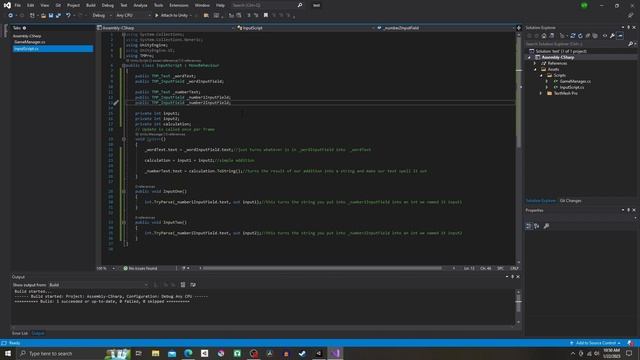Open the Assembly-CSharp project navigation dropdown
The height and width of the screenshot is (360, 640).
click(166, 28)
